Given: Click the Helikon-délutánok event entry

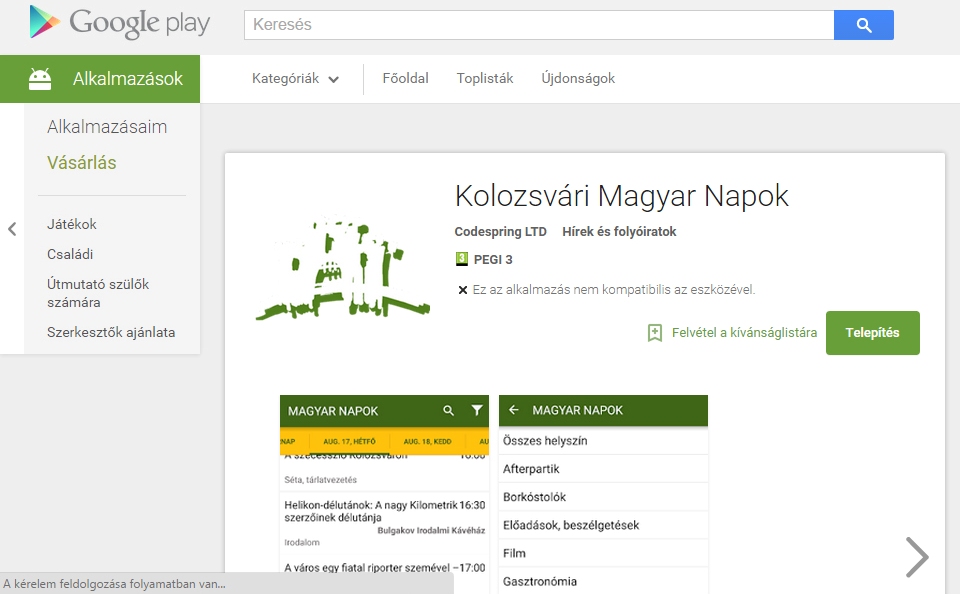Looking at the screenshot, I should click(384, 522).
